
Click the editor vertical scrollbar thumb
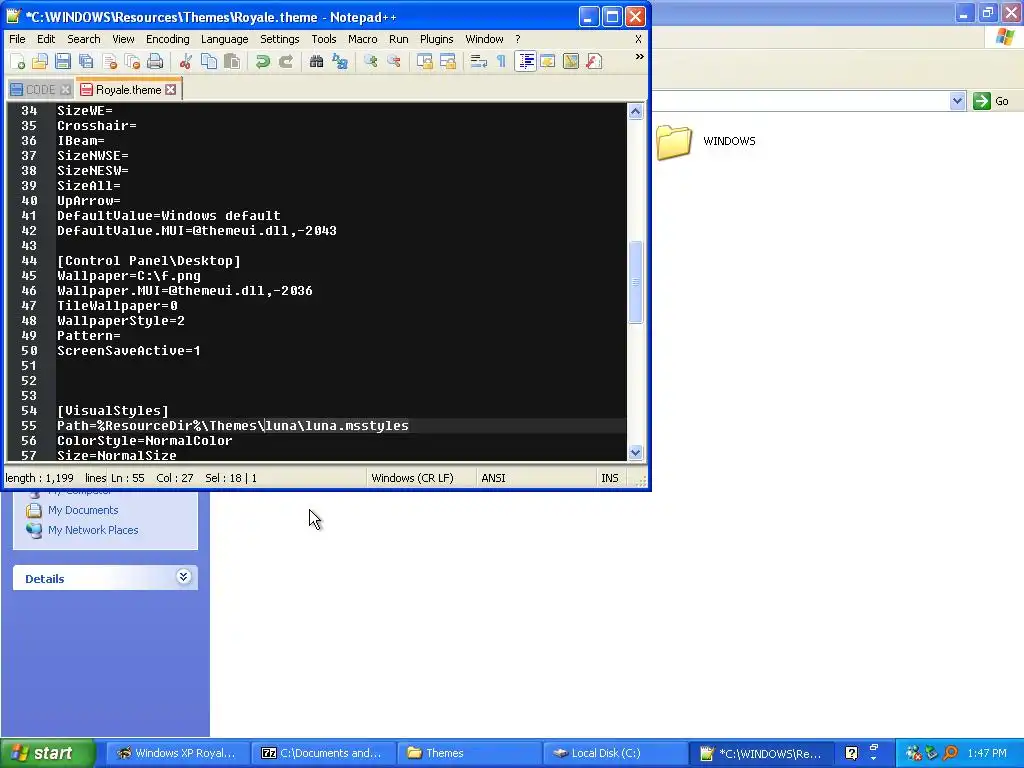coord(635,282)
